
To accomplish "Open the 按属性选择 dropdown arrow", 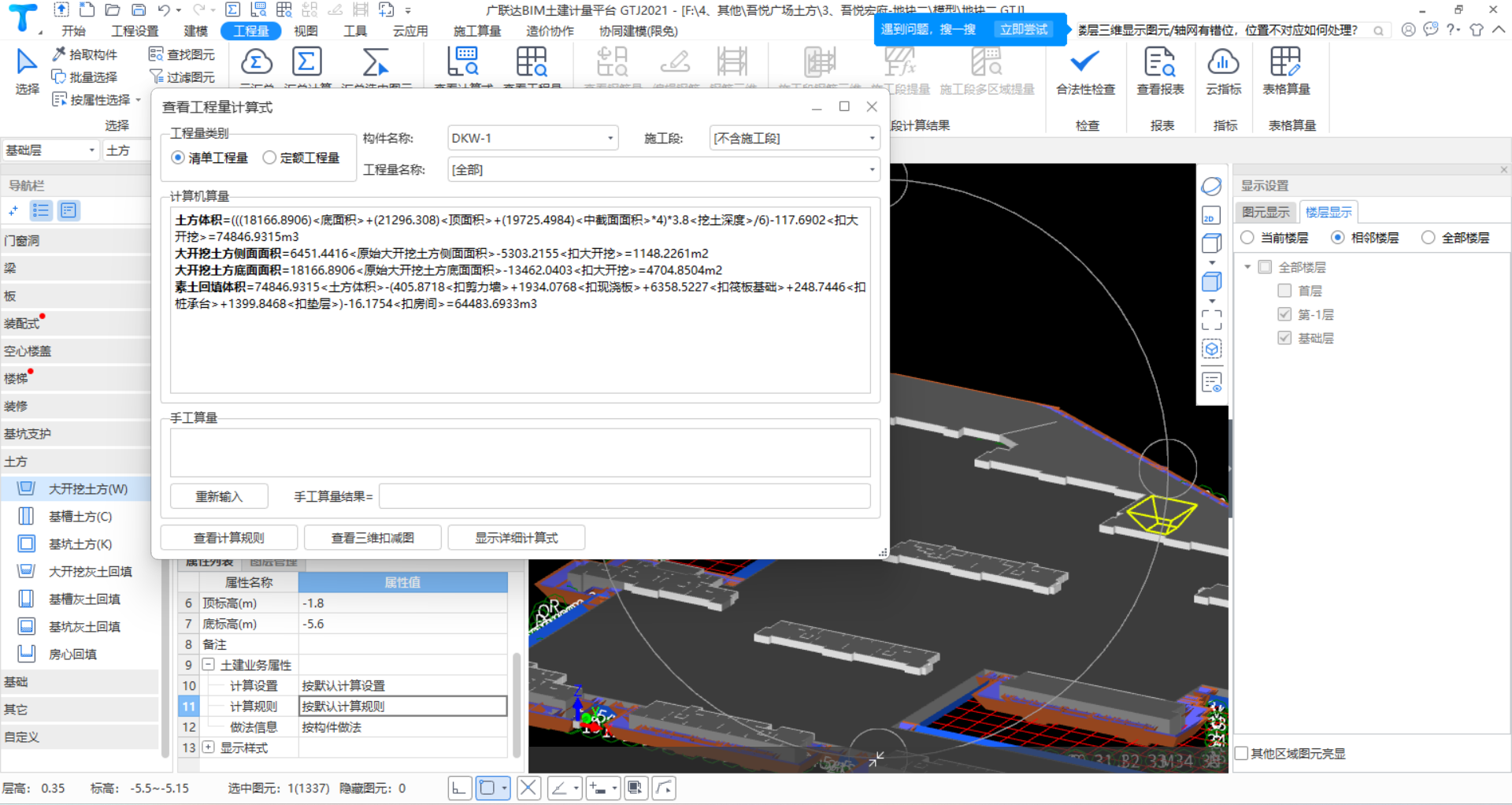I will pyautogui.click(x=139, y=100).
